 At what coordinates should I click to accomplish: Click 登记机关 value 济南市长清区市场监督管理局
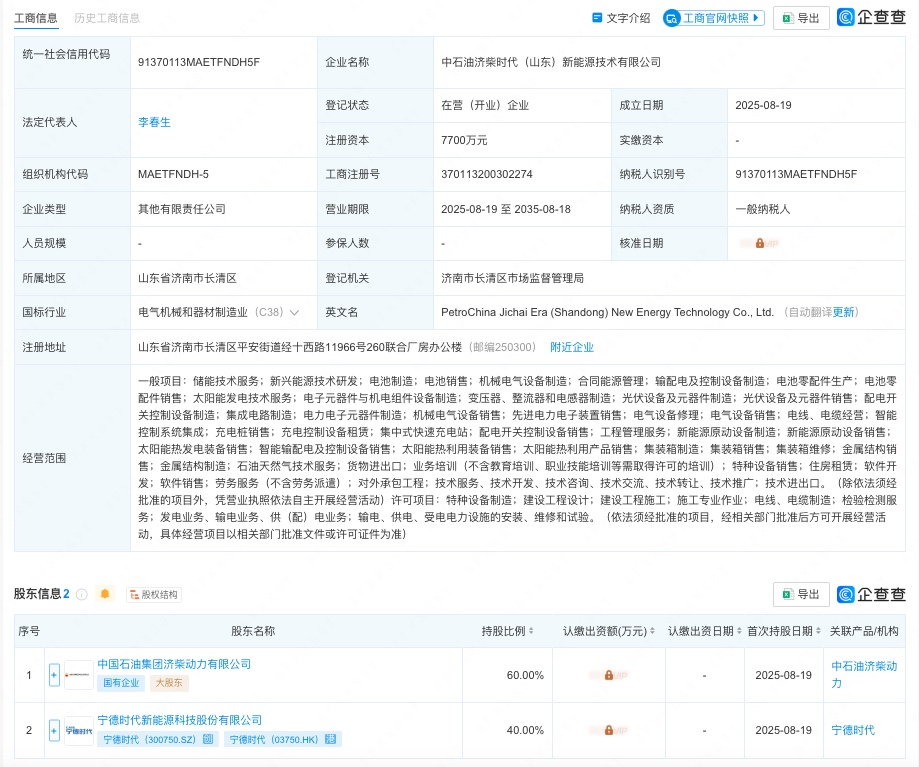tap(513, 278)
